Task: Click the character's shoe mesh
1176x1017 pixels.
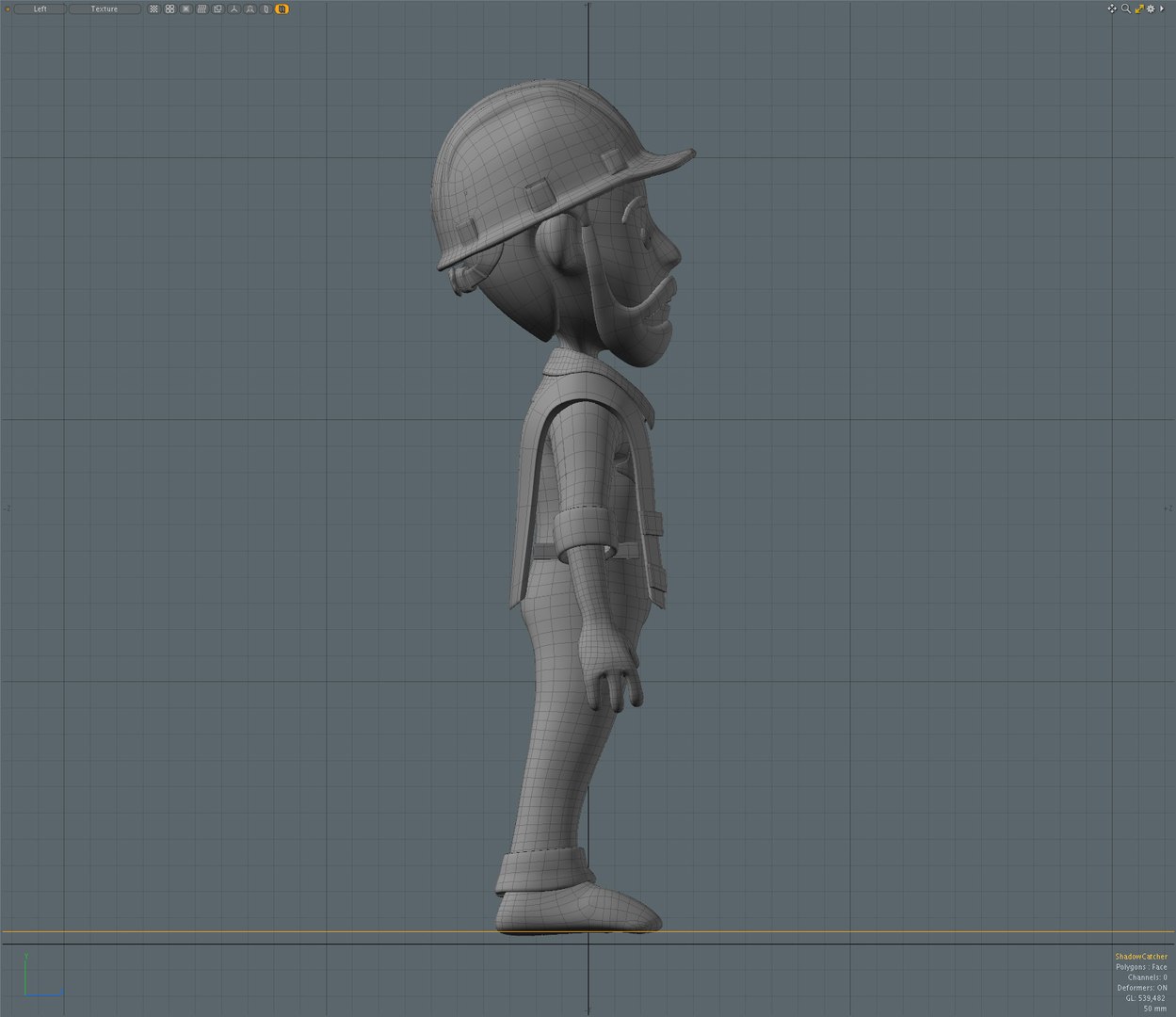Action: click(x=576, y=909)
